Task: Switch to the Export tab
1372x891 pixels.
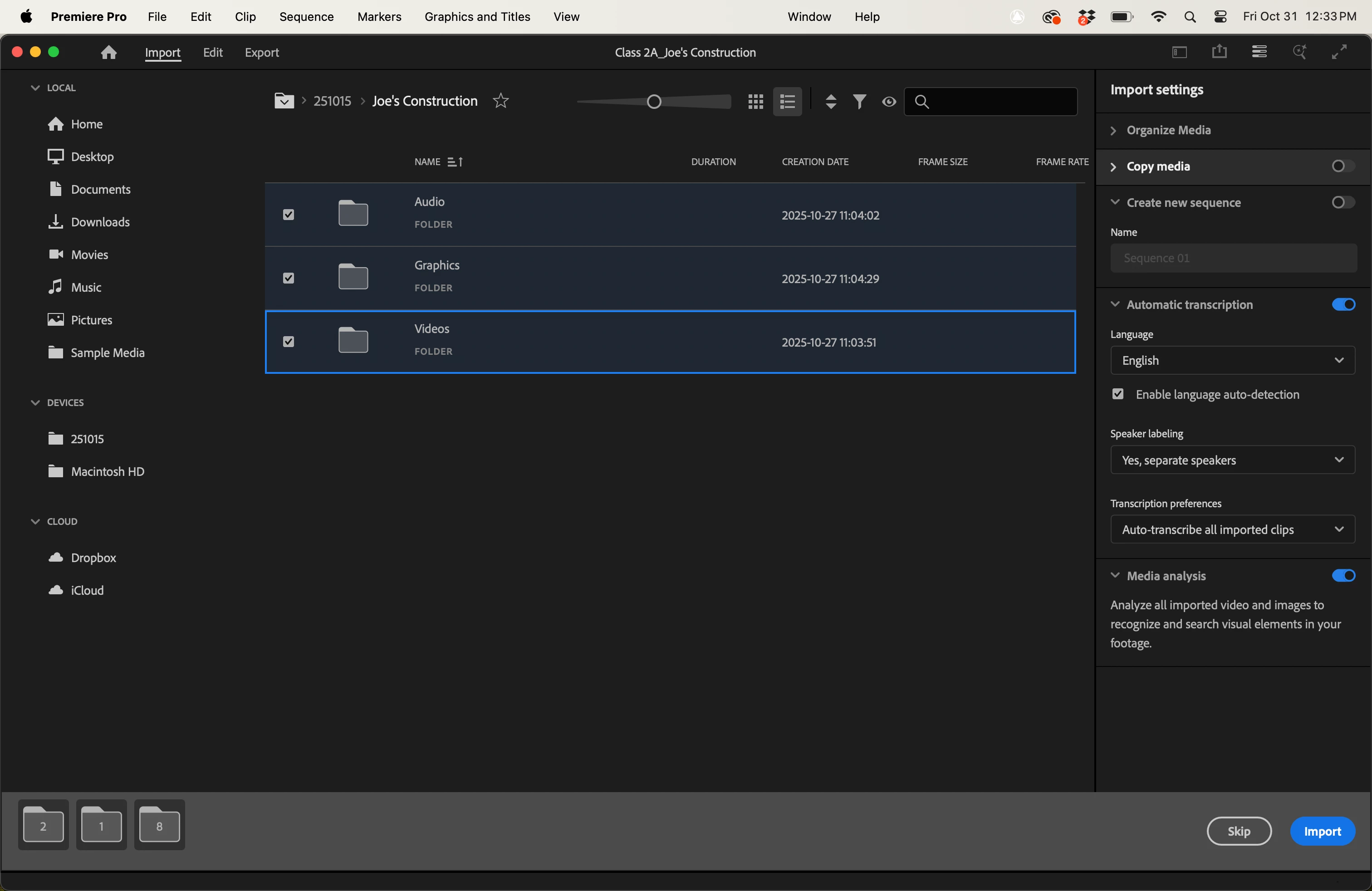Action: [261, 53]
